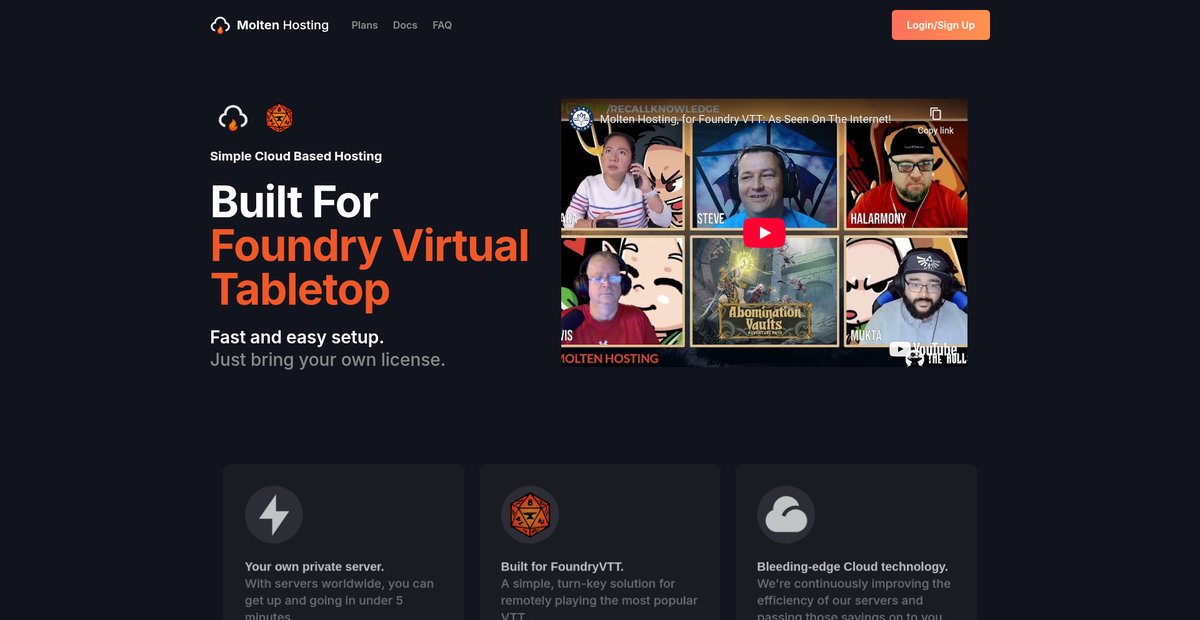The image size is (1200, 620).
Task: Click the channel avatar on the video
Action: point(581,119)
